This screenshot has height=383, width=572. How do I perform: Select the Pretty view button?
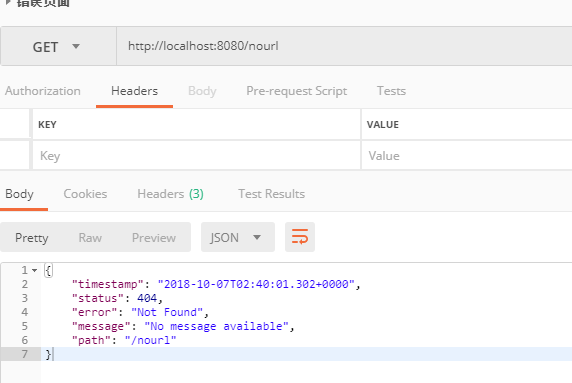32,238
